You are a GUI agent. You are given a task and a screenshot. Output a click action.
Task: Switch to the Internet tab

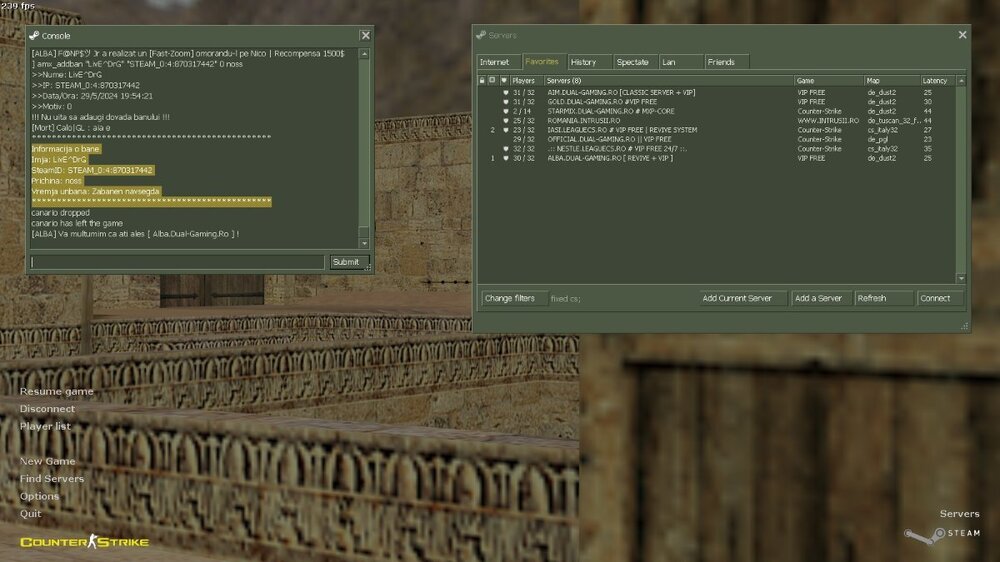[494, 62]
